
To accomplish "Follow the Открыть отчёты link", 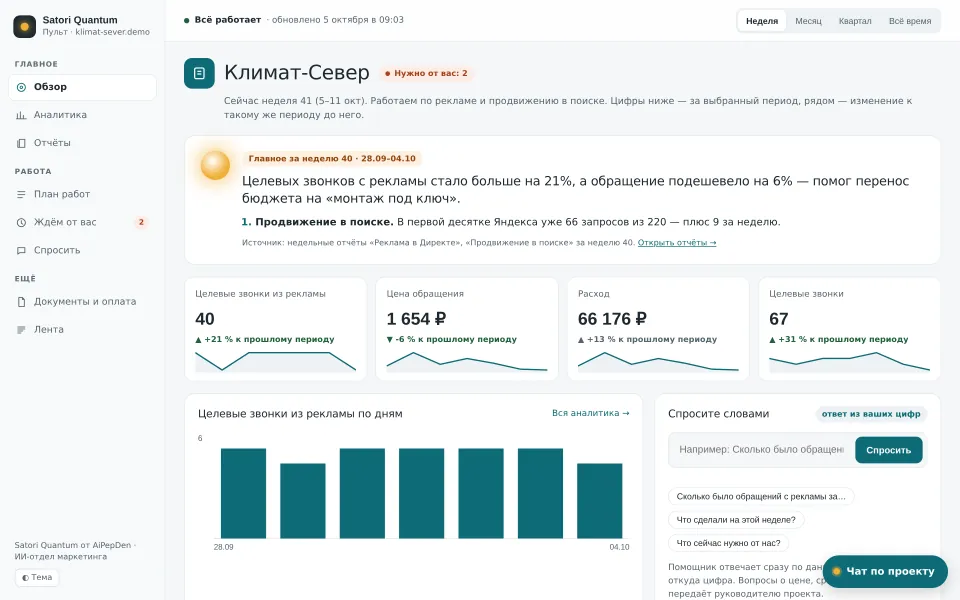I will tap(677, 243).
